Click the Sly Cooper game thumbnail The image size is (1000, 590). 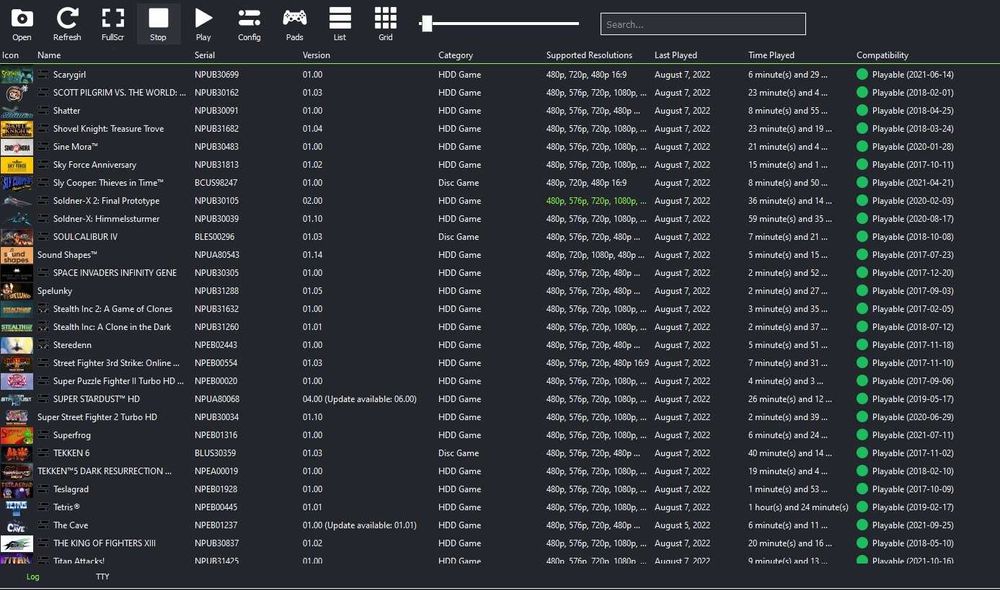pyautogui.click(x=17, y=182)
